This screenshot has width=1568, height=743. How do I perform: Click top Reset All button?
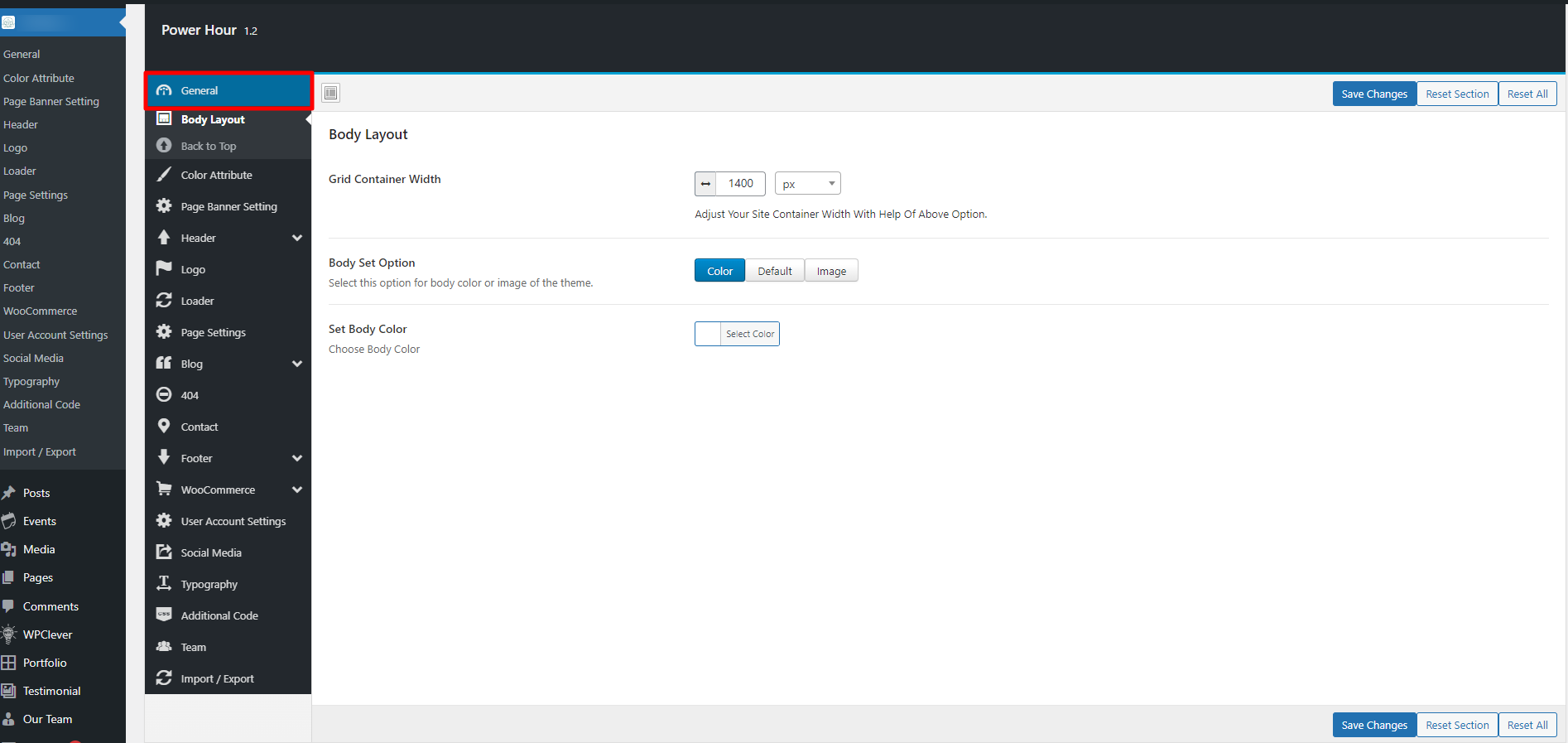click(x=1527, y=94)
